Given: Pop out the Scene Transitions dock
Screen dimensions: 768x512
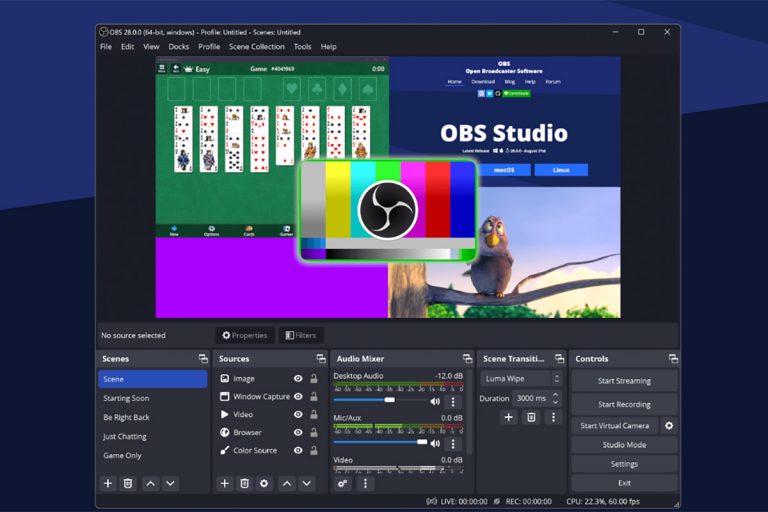Looking at the screenshot, I should pos(559,359).
